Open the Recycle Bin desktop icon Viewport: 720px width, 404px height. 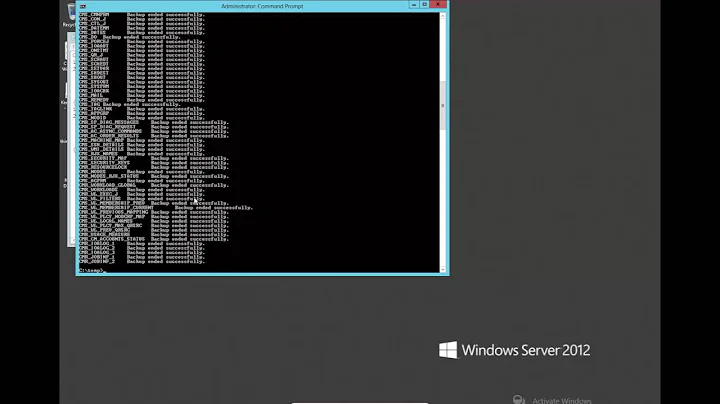tap(69, 16)
